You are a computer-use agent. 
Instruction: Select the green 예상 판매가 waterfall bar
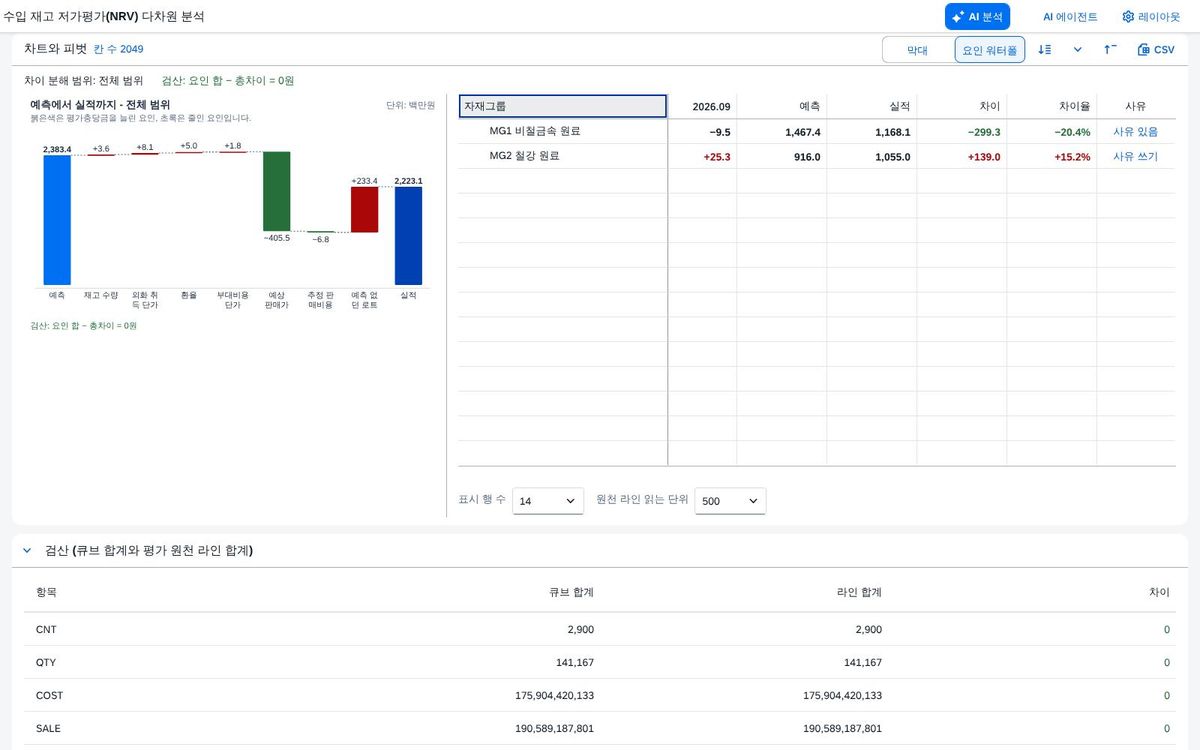point(276,191)
